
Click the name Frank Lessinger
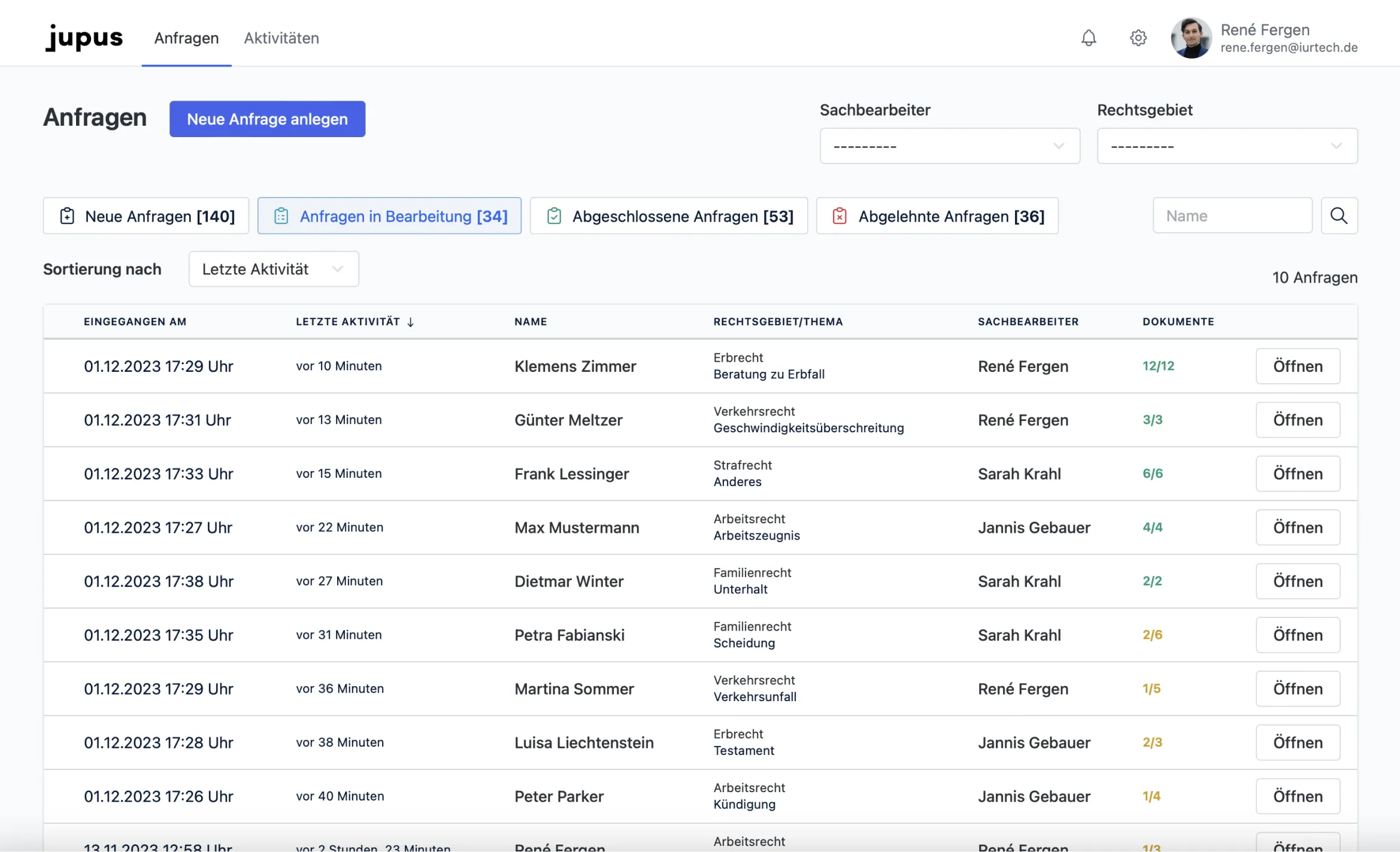coord(571,474)
